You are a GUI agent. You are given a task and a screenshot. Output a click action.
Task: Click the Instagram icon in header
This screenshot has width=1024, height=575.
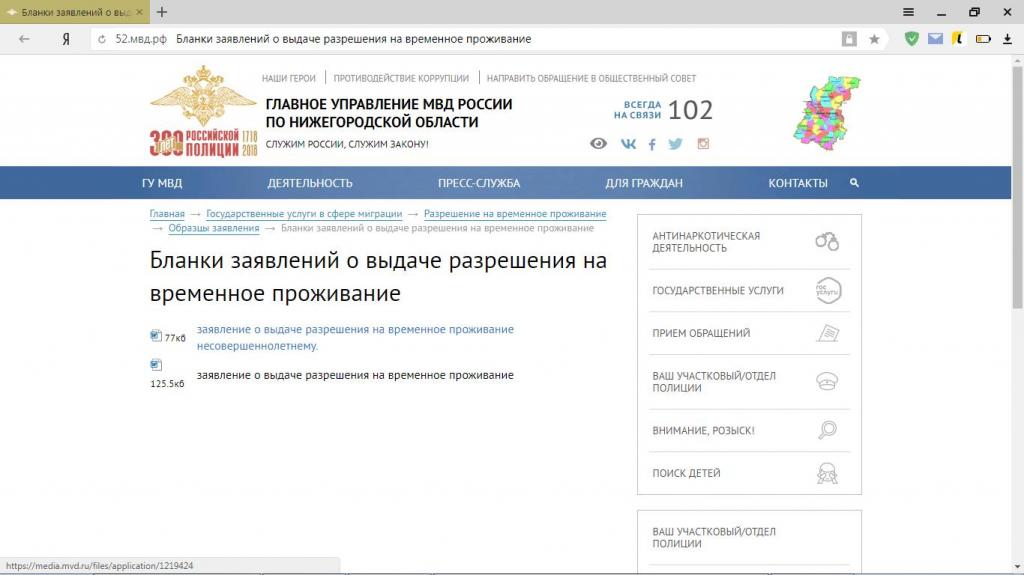pos(703,144)
